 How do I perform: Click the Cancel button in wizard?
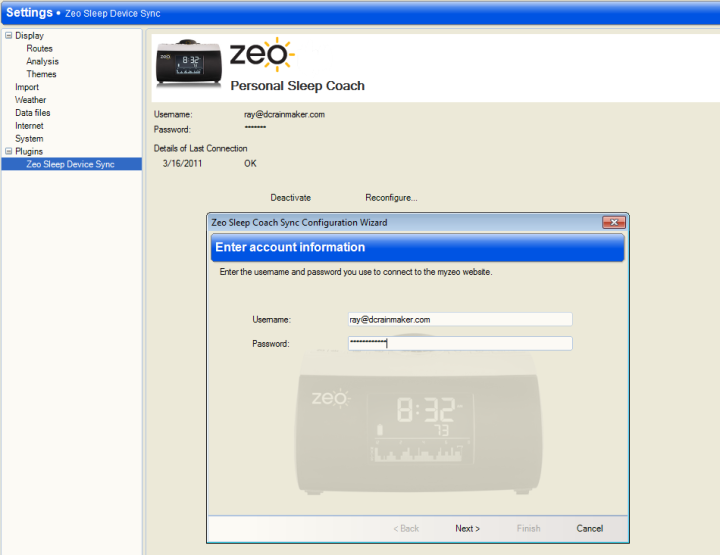click(x=590, y=528)
